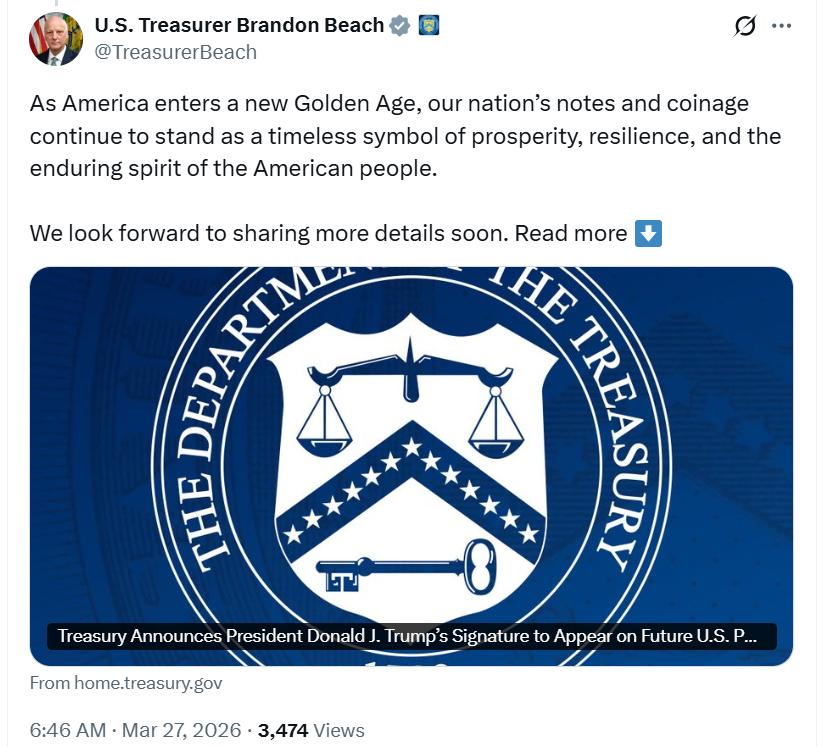Open the three-dot More options menu

[781, 27]
